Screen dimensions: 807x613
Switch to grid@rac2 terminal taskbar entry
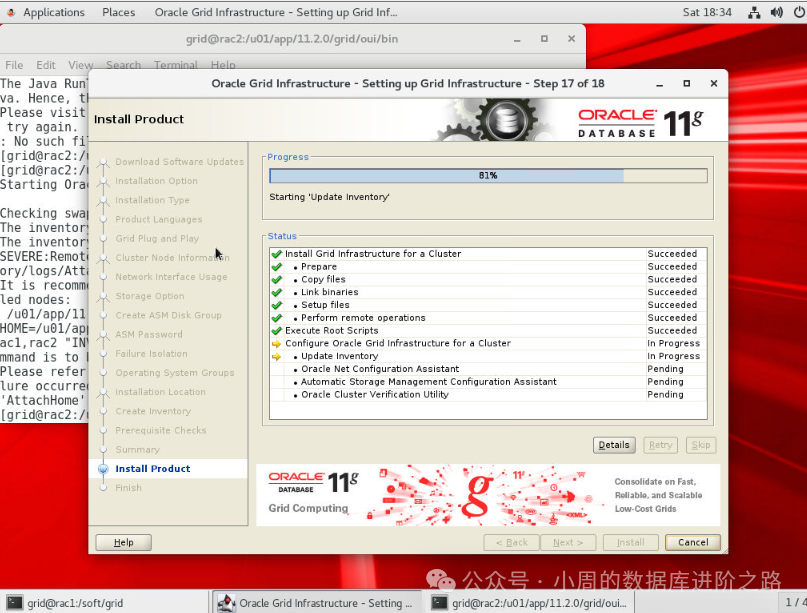[x=530, y=602]
